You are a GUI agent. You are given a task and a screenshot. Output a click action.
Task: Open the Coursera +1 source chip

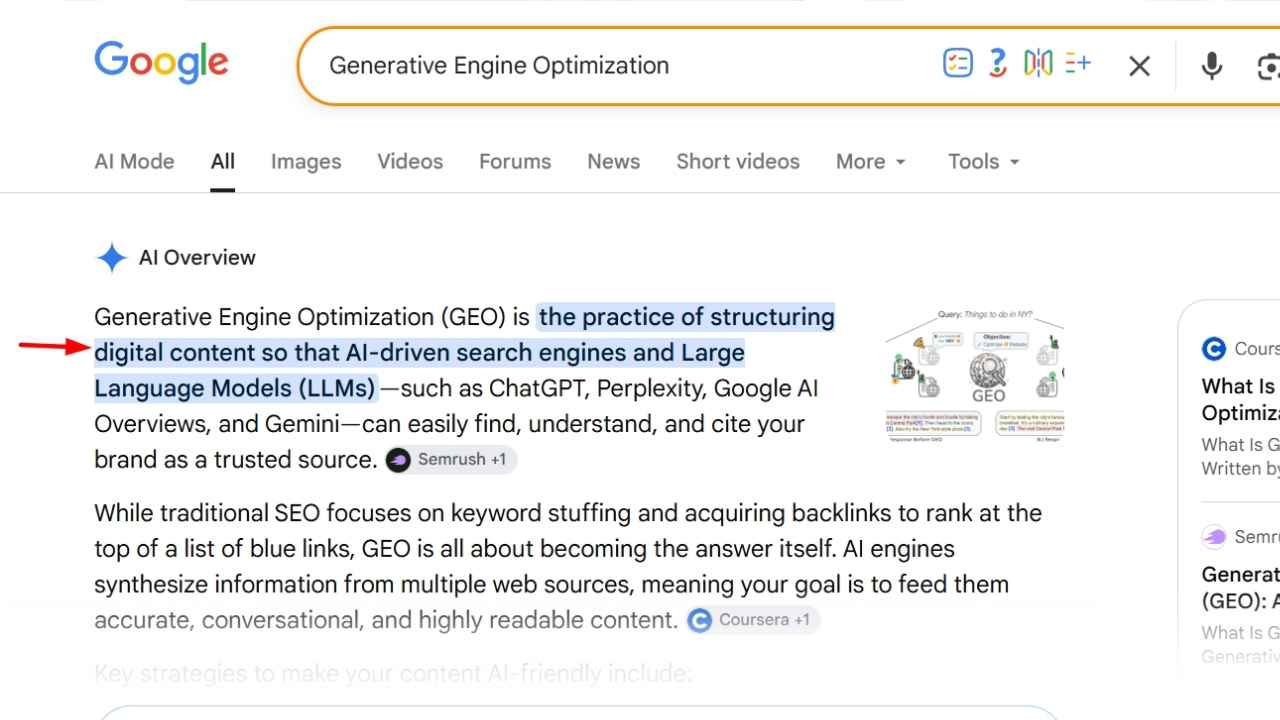pos(753,620)
